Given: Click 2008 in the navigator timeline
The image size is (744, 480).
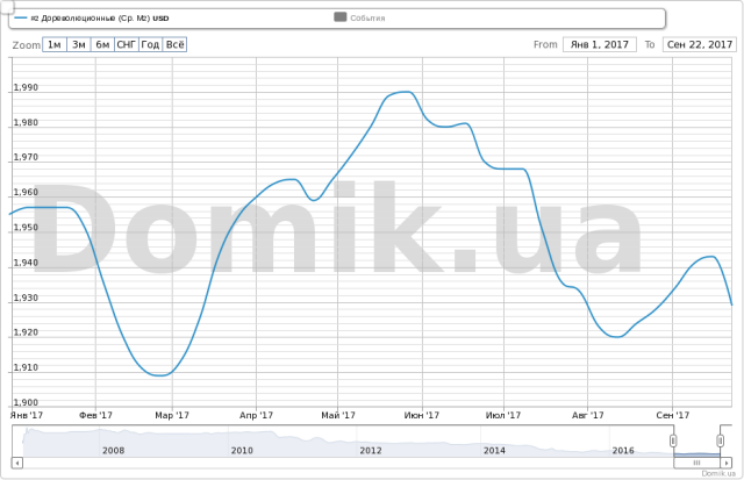Looking at the screenshot, I should pyautogui.click(x=113, y=450).
